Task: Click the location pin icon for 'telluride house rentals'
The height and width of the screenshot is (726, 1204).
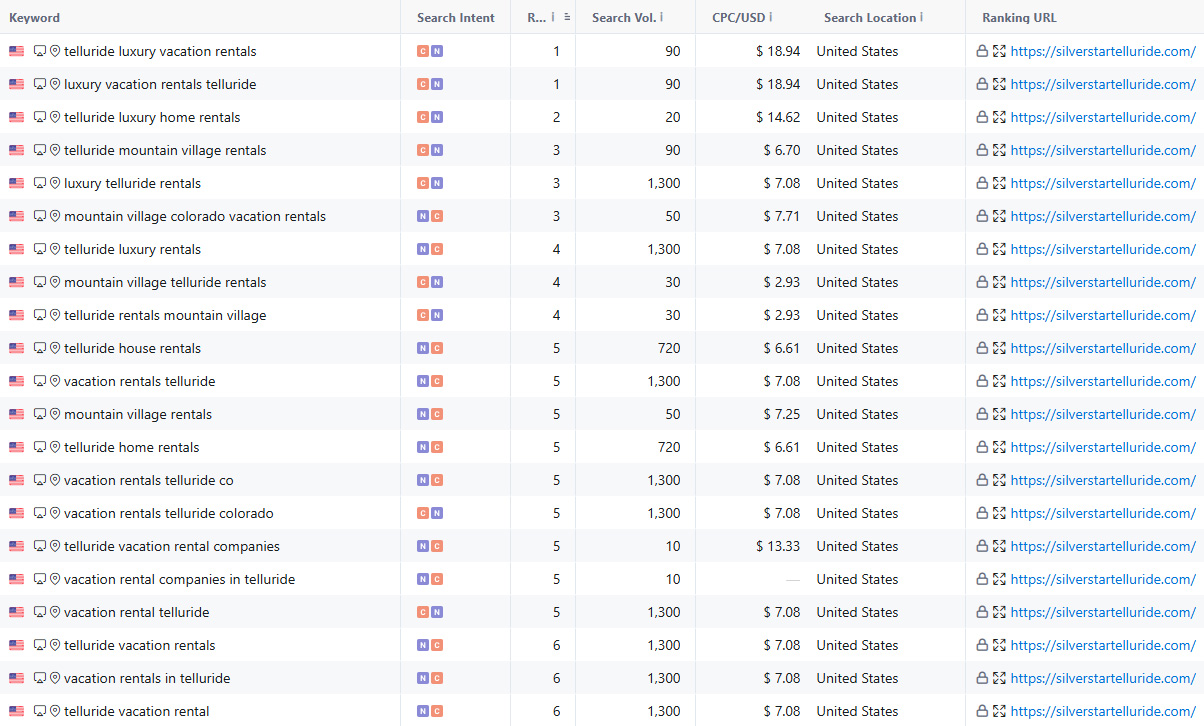Action: click(55, 348)
